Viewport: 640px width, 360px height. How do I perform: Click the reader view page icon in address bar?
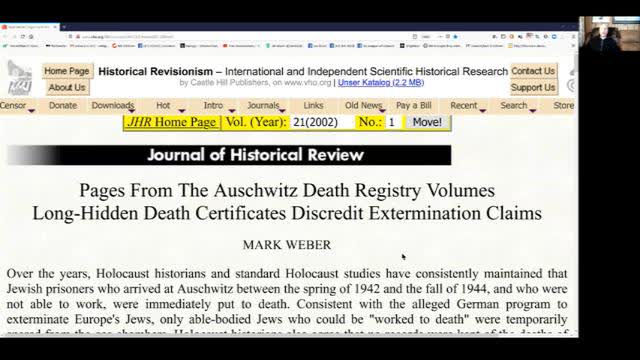tap(415, 36)
